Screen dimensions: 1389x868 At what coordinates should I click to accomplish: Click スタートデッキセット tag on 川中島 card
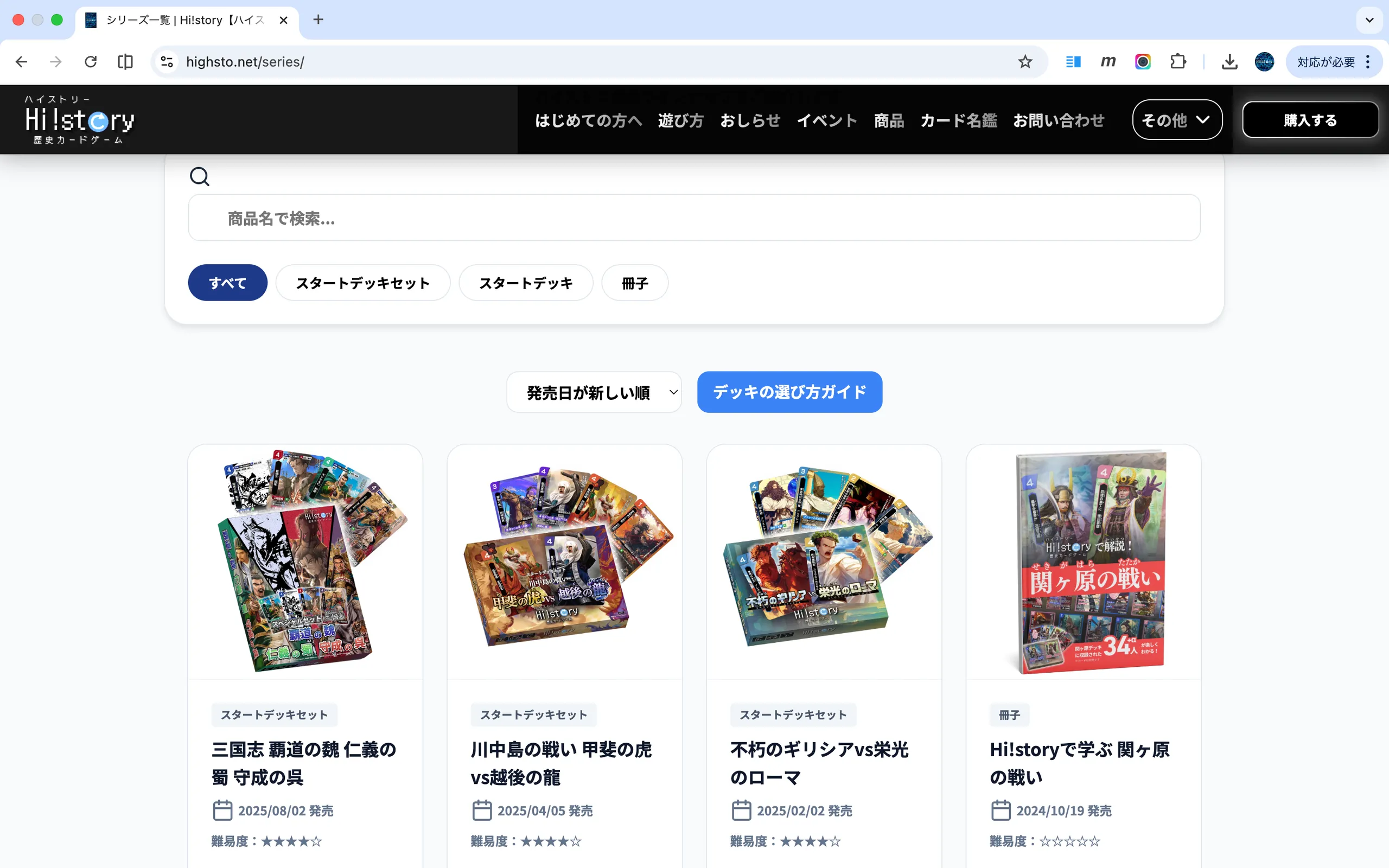point(534,714)
